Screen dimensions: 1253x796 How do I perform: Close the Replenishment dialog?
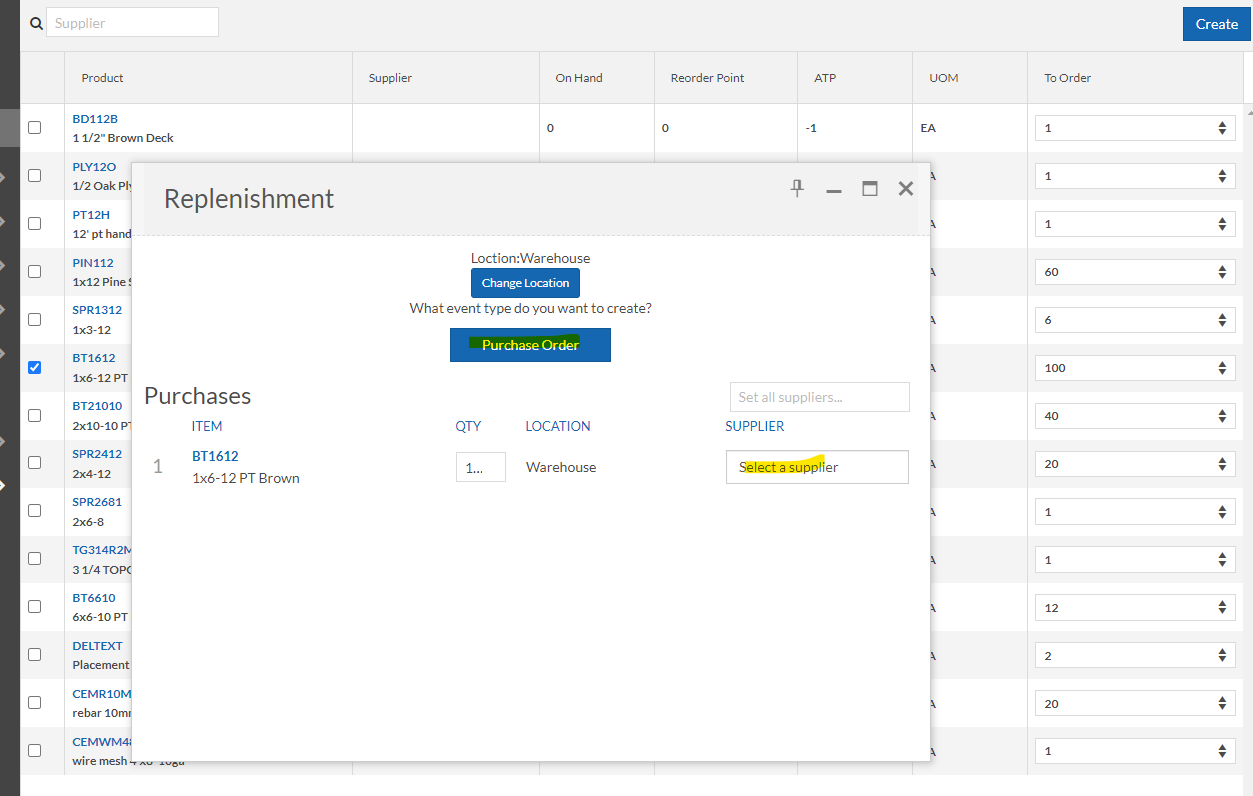(906, 188)
